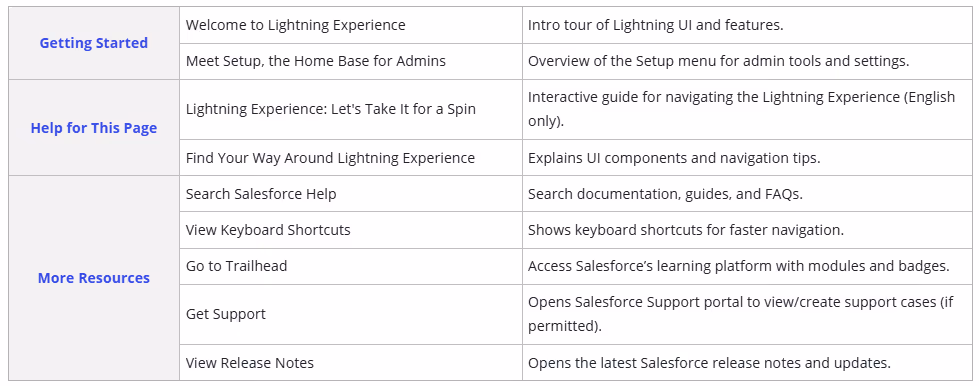979x386 pixels.
Task: Click 'Explains UI components and navigation tips'
Action: pos(674,158)
